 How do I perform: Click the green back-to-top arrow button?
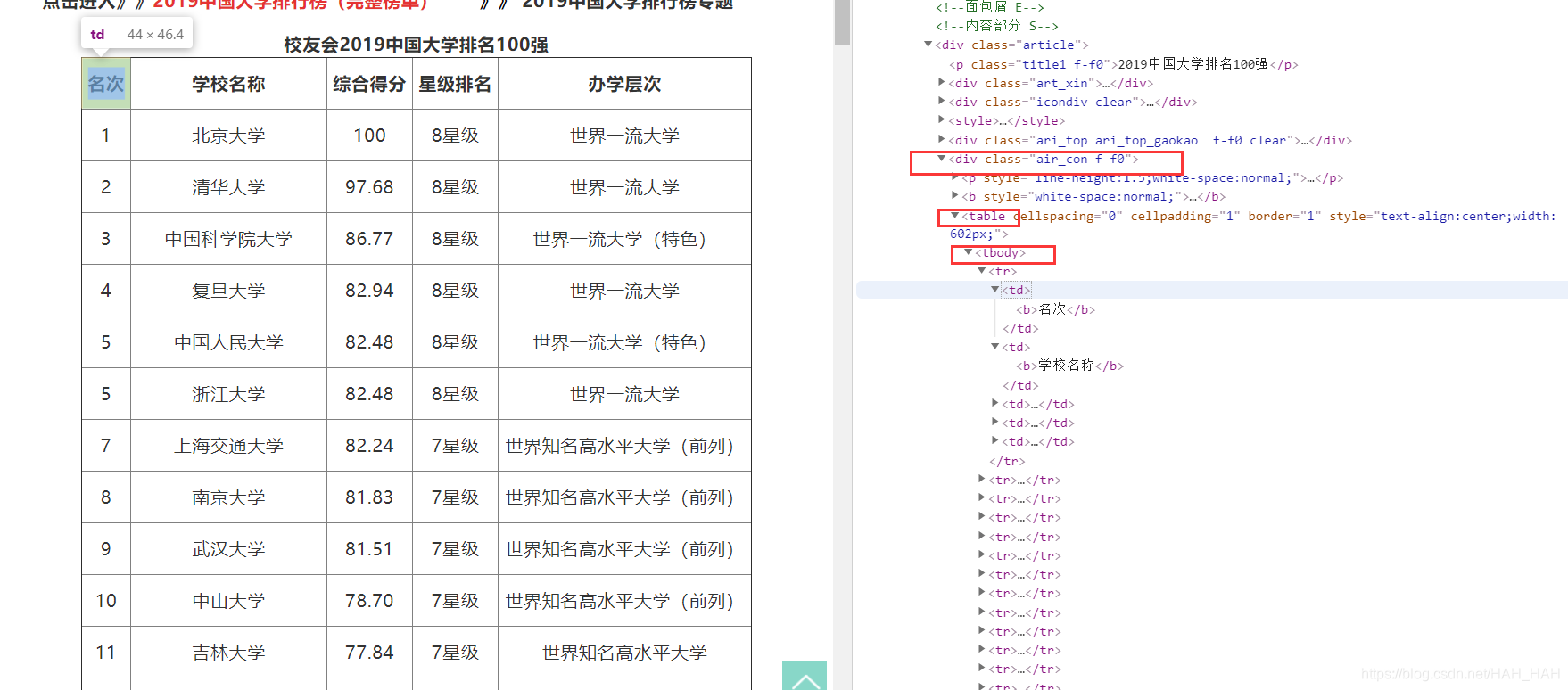pyautogui.click(x=805, y=676)
